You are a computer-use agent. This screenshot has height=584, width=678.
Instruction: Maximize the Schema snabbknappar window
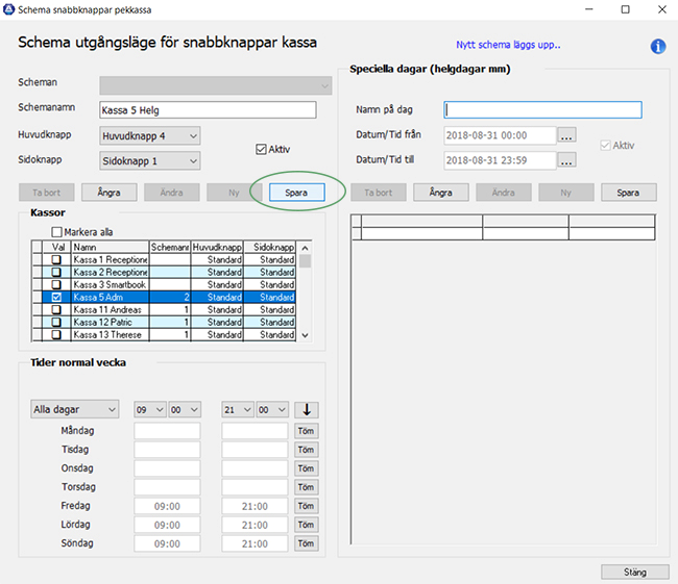tap(625, 9)
